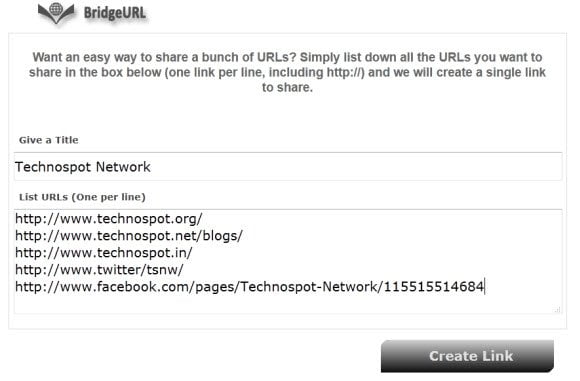Click the resize grip of the URL textarea
580x381 pixels.
coord(557,310)
